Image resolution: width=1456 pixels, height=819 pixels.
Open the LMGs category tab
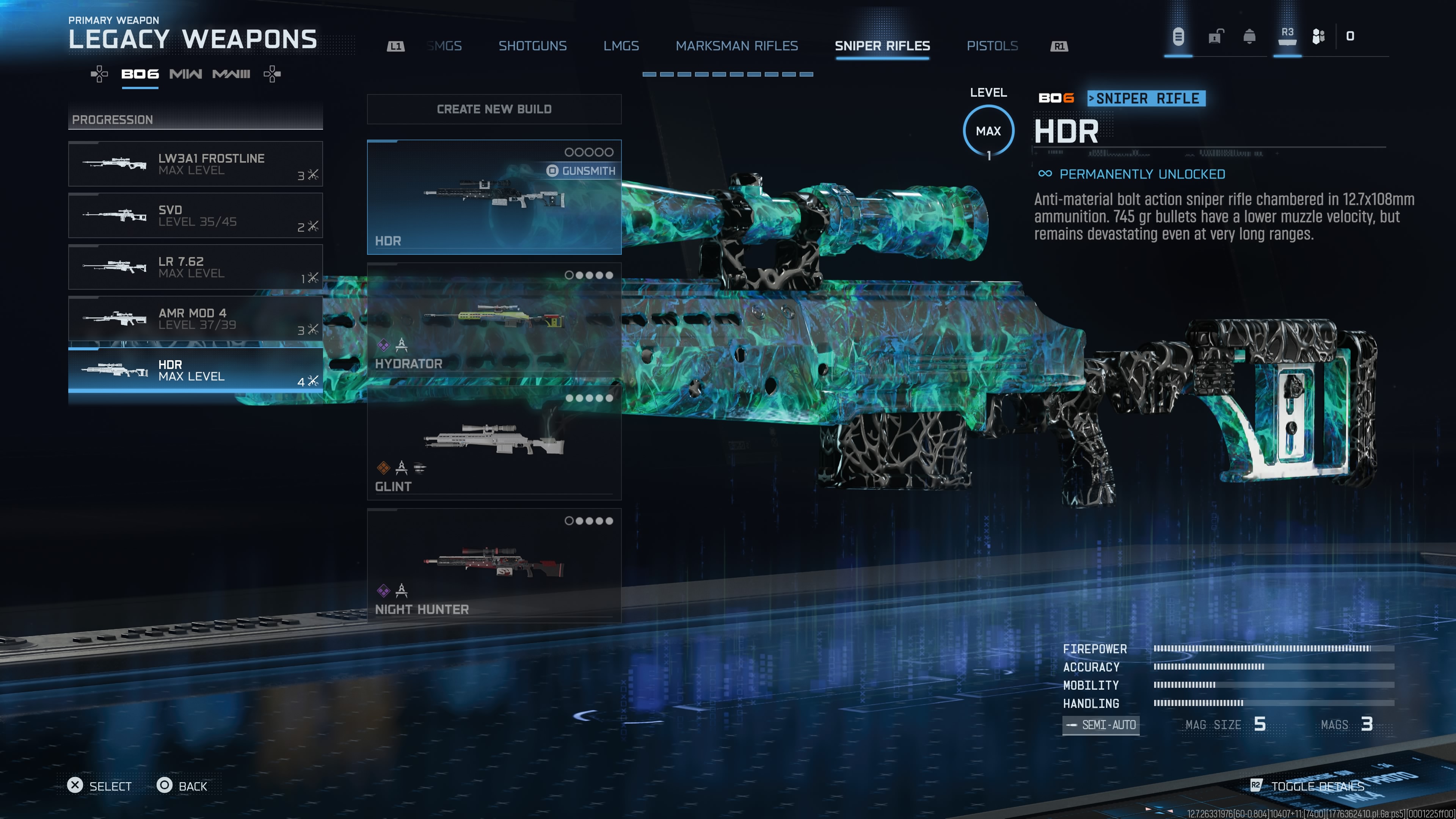coord(621,46)
